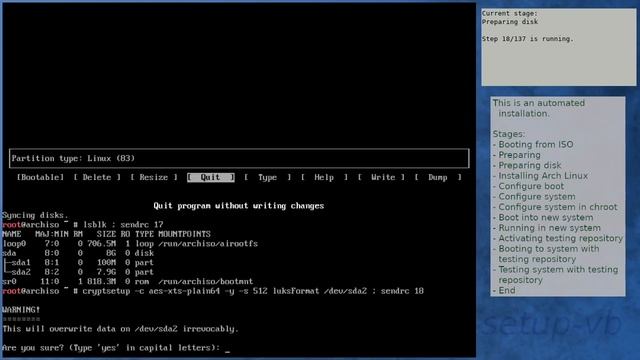Select the Dump menu option
This screenshot has width=640, height=360.
[x=438, y=177]
